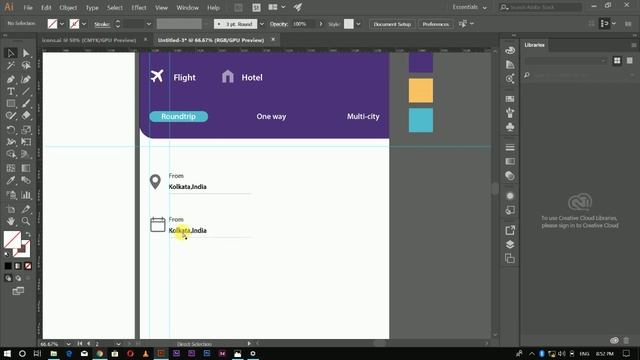640x360 pixels.
Task: Select the Pen tool
Action: (x=11, y=79)
